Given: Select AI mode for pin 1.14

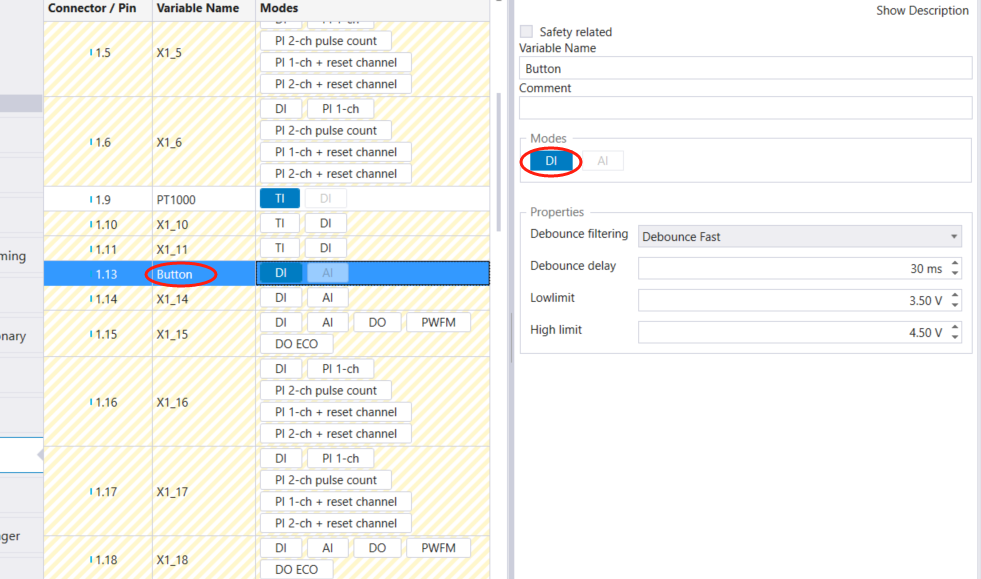Looking at the screenshot, I should (327, 297).
